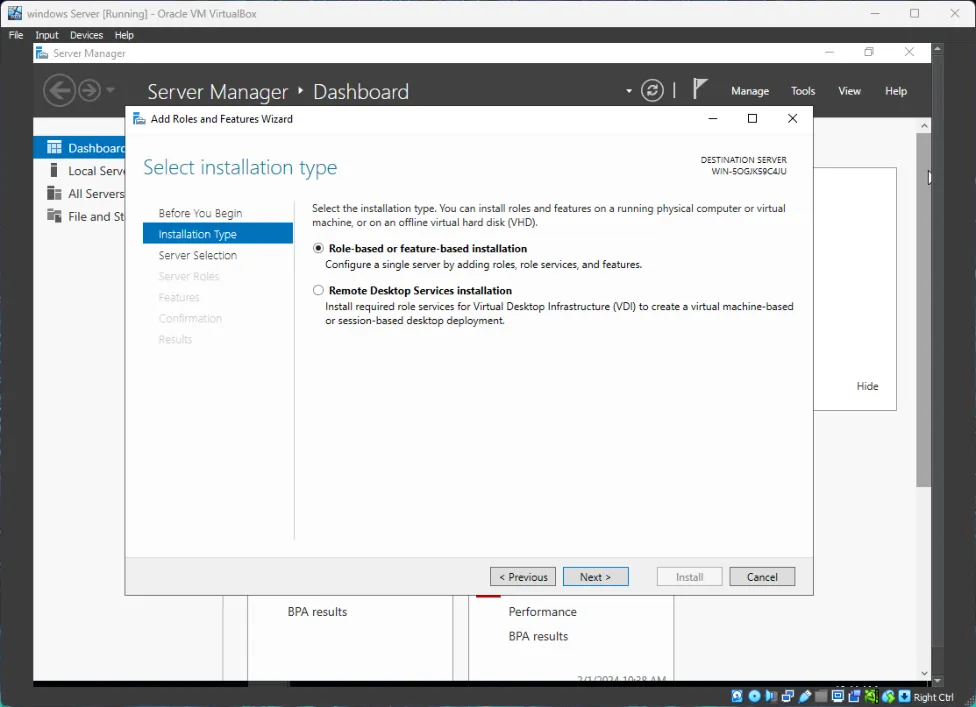
Task: Go to the Before You Begin step
Action: click(200, 213)
